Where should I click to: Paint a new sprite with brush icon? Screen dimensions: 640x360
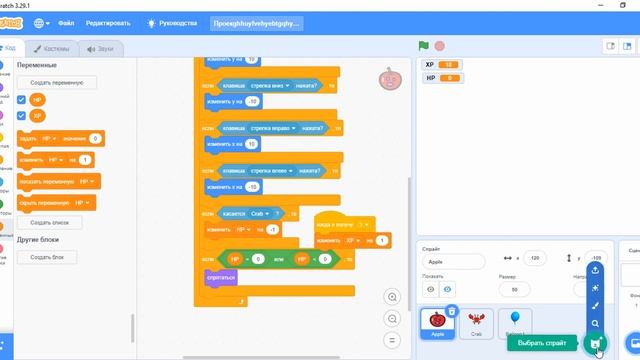pyautogui.click(x=595, y=306)
